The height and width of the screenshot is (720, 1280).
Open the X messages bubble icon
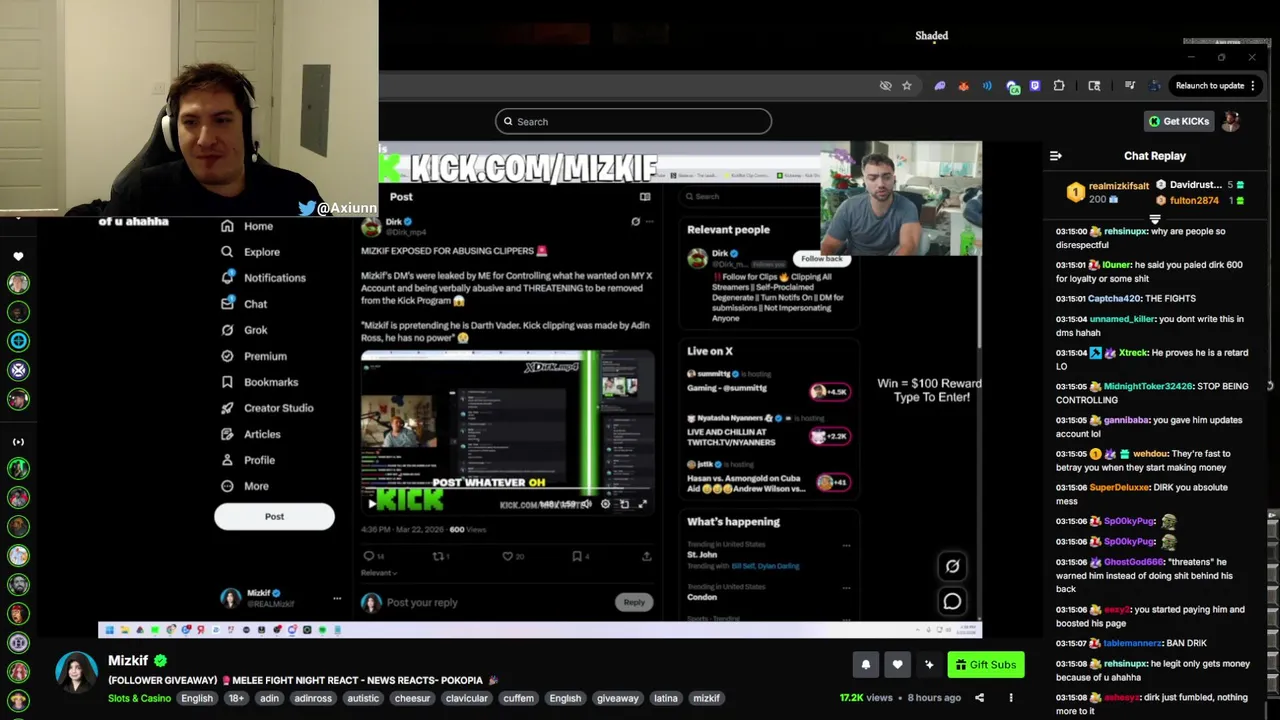click(952, 601)
